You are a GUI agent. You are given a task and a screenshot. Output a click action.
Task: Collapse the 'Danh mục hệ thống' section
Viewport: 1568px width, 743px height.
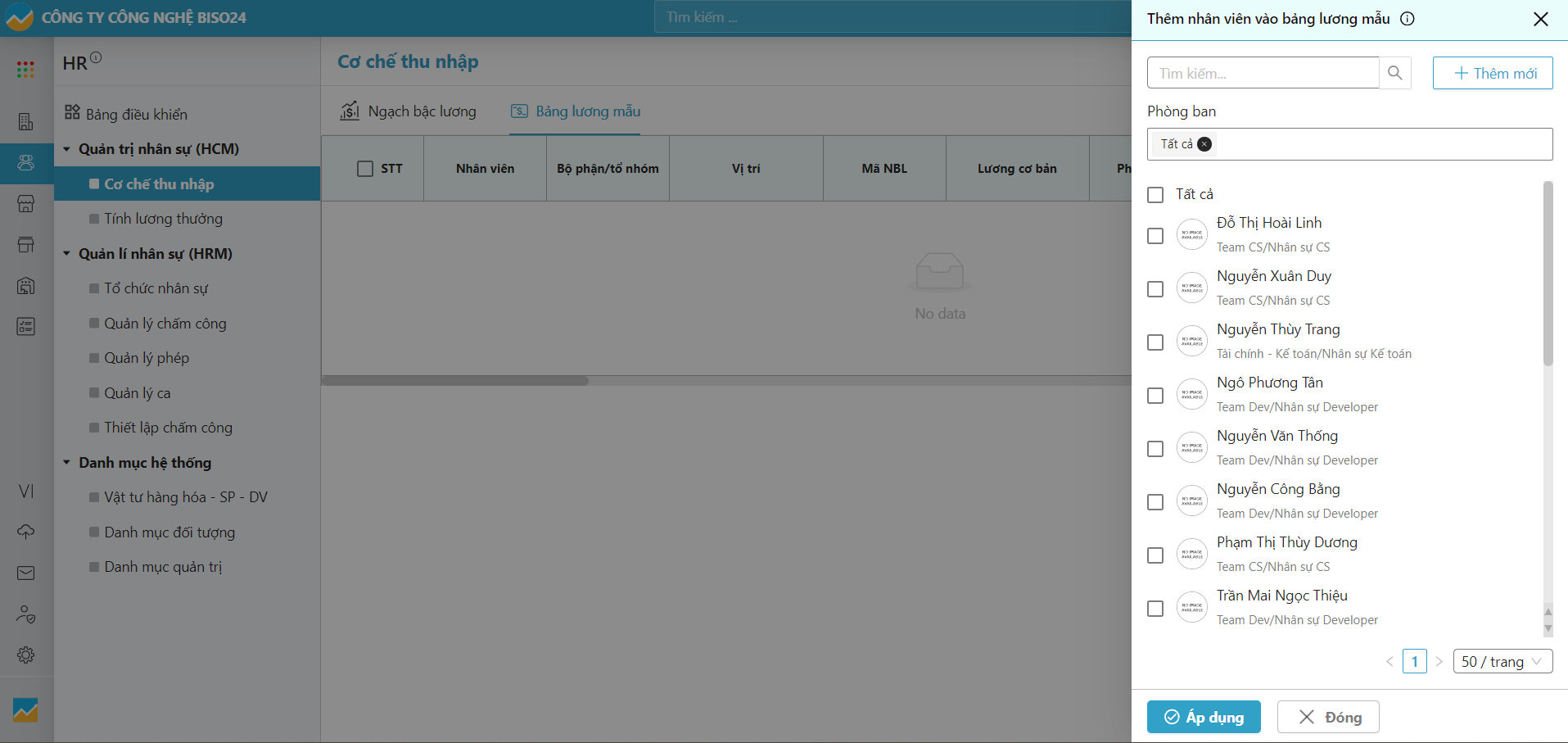(x=67, y=463)
